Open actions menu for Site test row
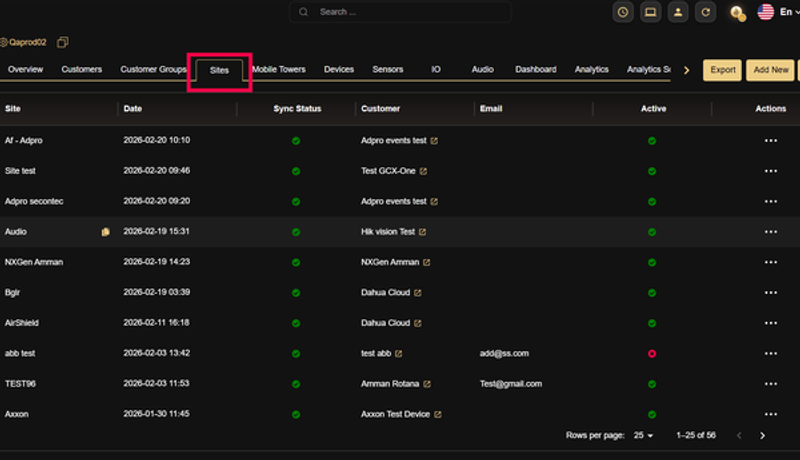800x460 pixels. (770, 171)
